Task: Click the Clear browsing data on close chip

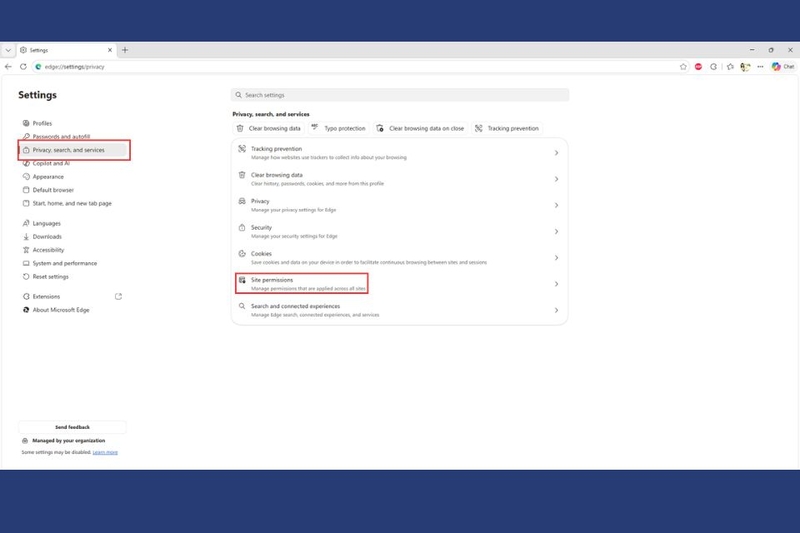Action: (420, 129)
